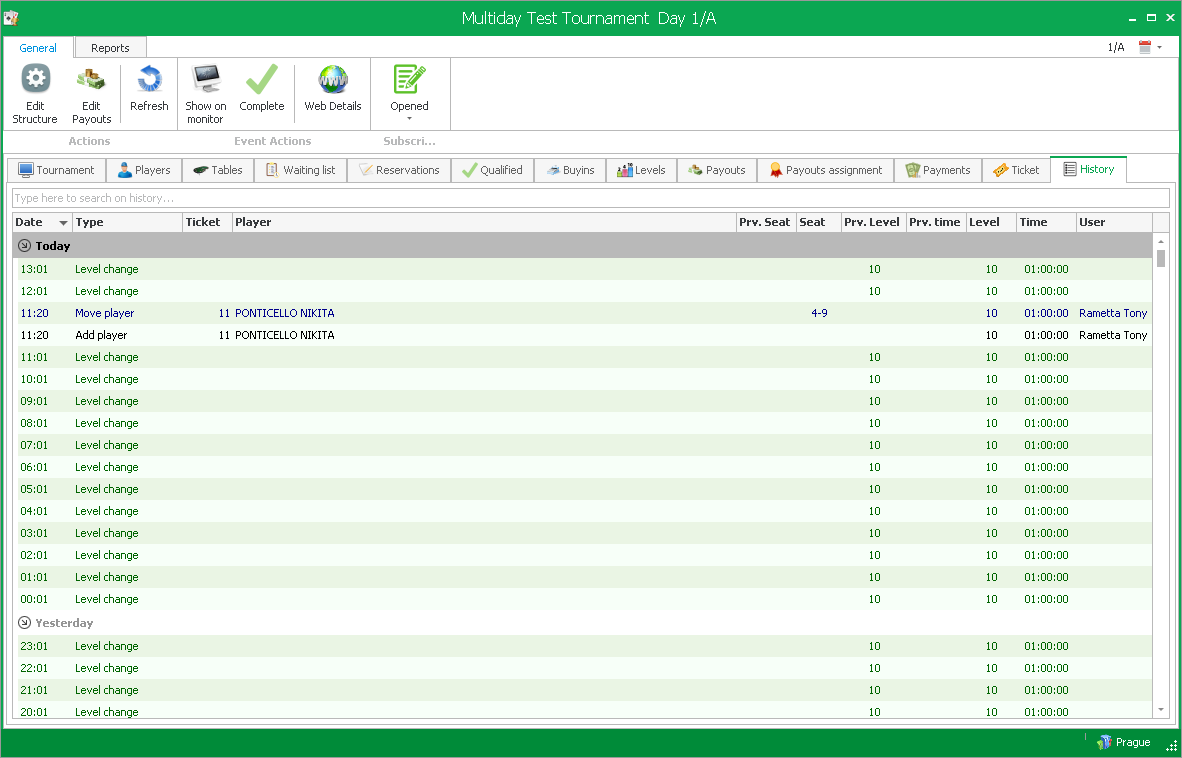
Task: Click the calendar icon beside 1/A
Action: coord(1145,47)
